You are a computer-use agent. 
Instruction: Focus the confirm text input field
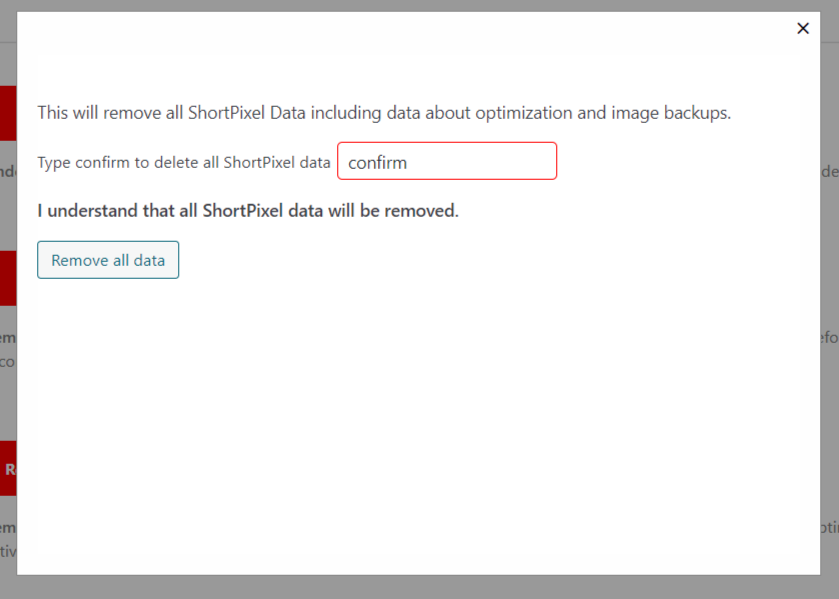[x=447, y=161]
